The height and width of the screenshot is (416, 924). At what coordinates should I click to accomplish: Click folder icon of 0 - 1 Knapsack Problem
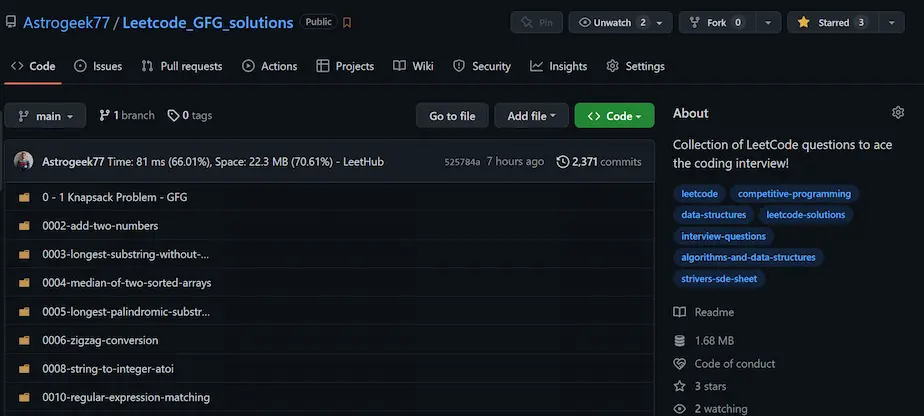tap(24, 197)
